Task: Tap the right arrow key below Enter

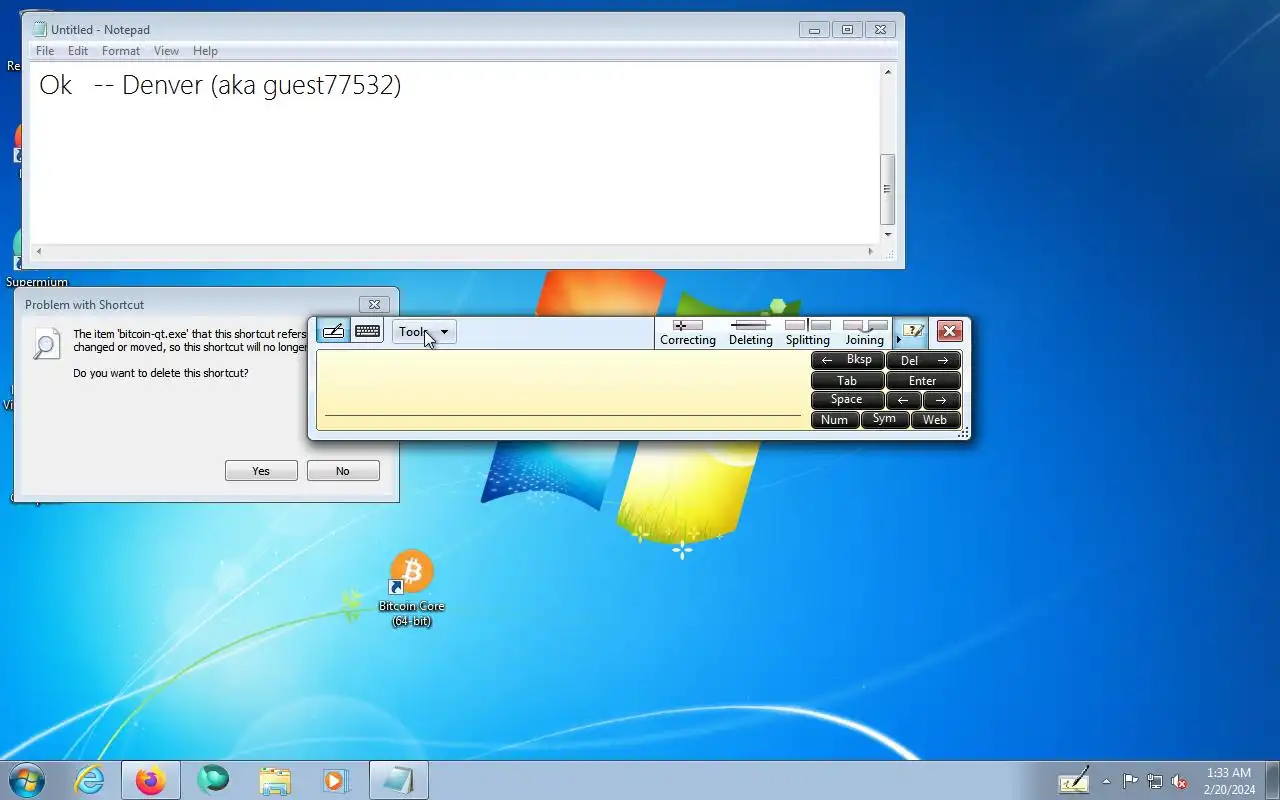Action: [942, 400]
